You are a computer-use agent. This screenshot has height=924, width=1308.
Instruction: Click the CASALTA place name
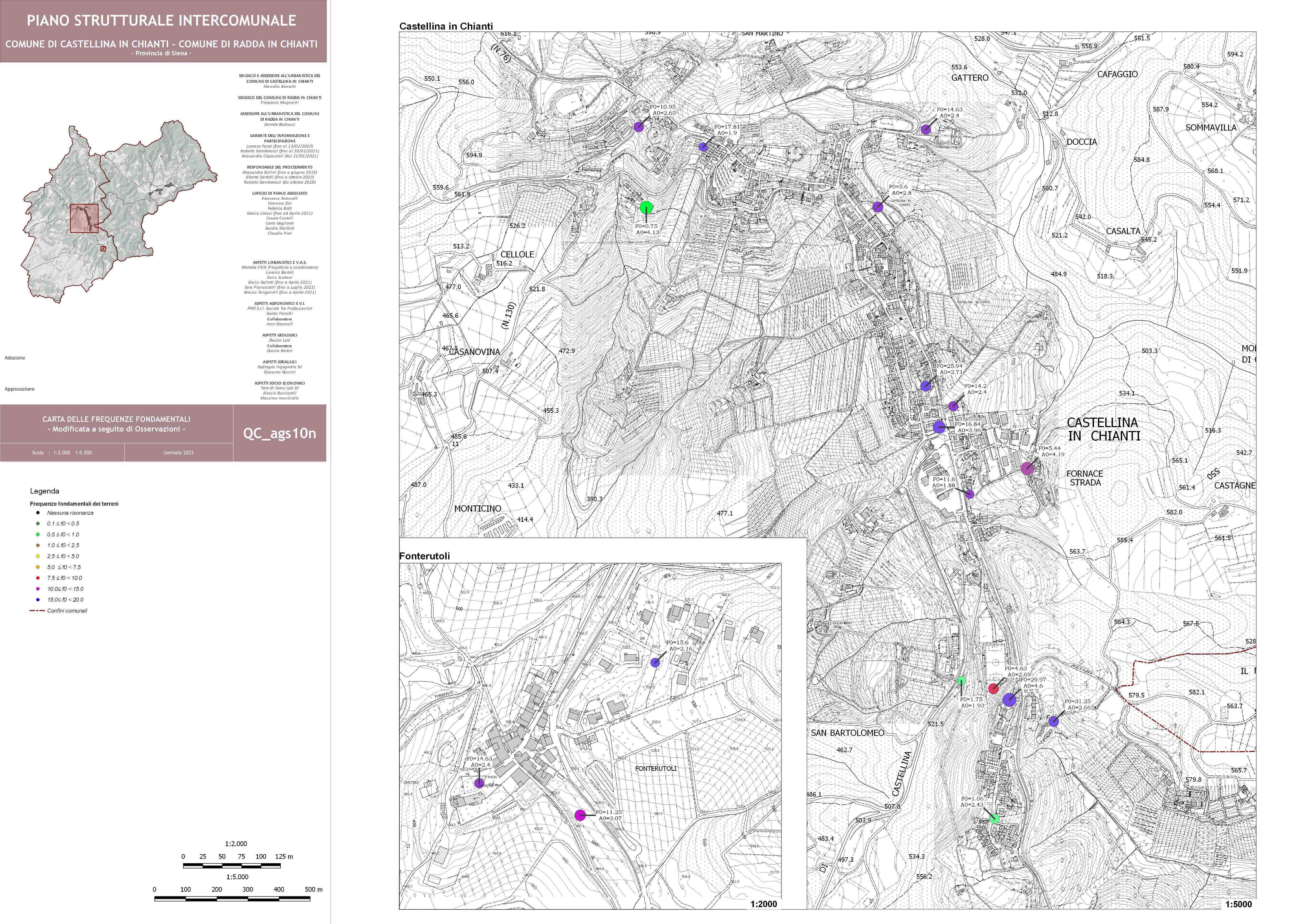pyautogui.click(x=1123, y=231)
